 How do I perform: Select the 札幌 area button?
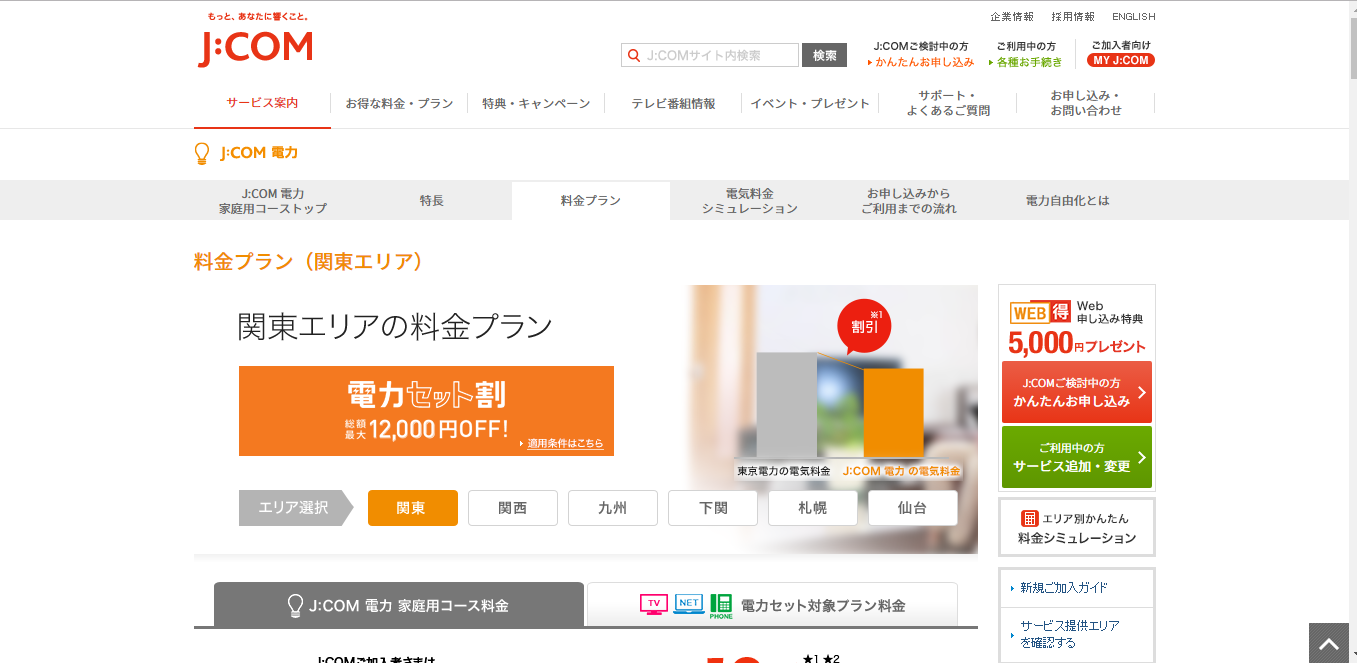tap(812, 508)
